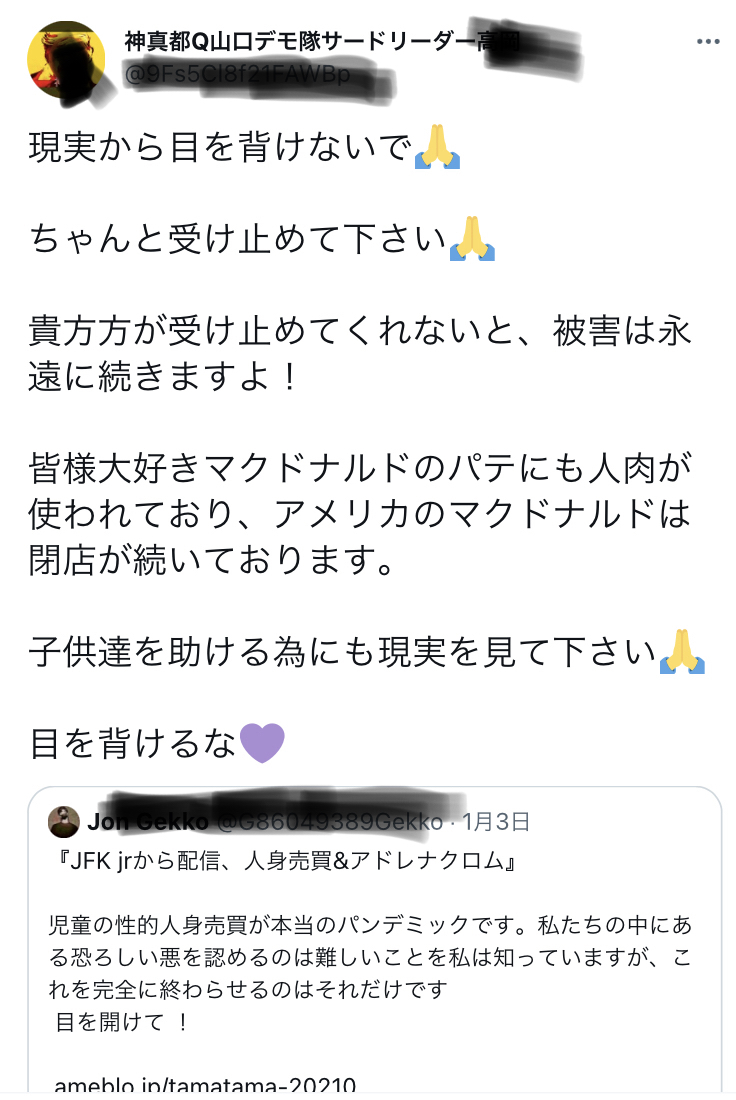Open the quoted tweet body starting 児童の性的人身売買

(368, 957)
